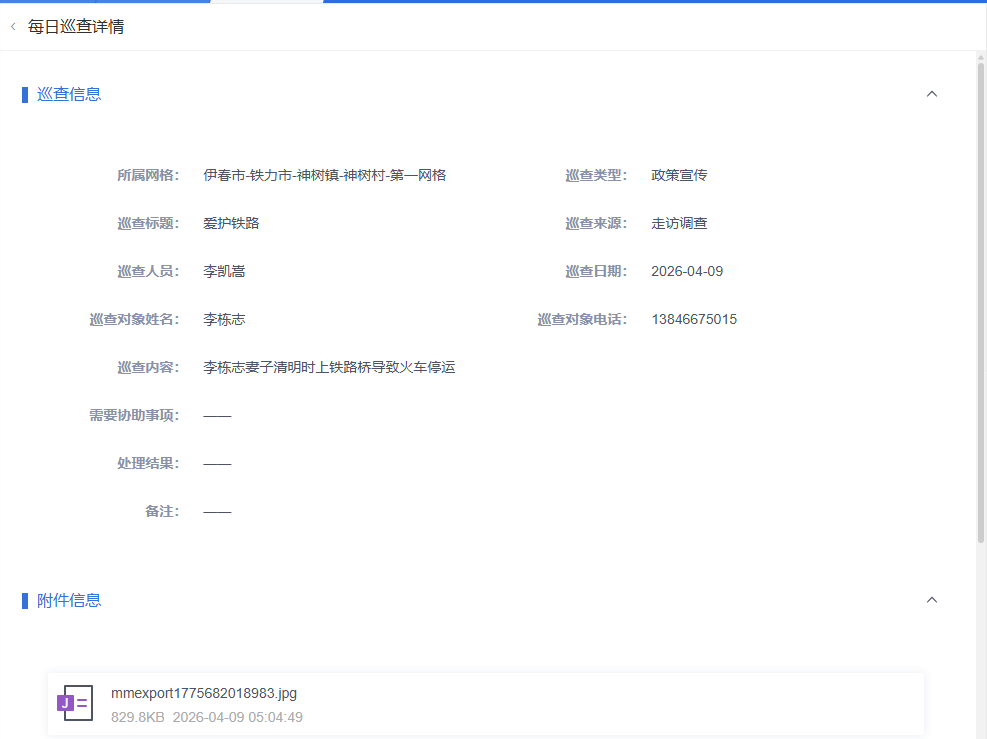987x739 pixels.
Task: Click the 附件信息 section heading
Action: tap(69, 600)
